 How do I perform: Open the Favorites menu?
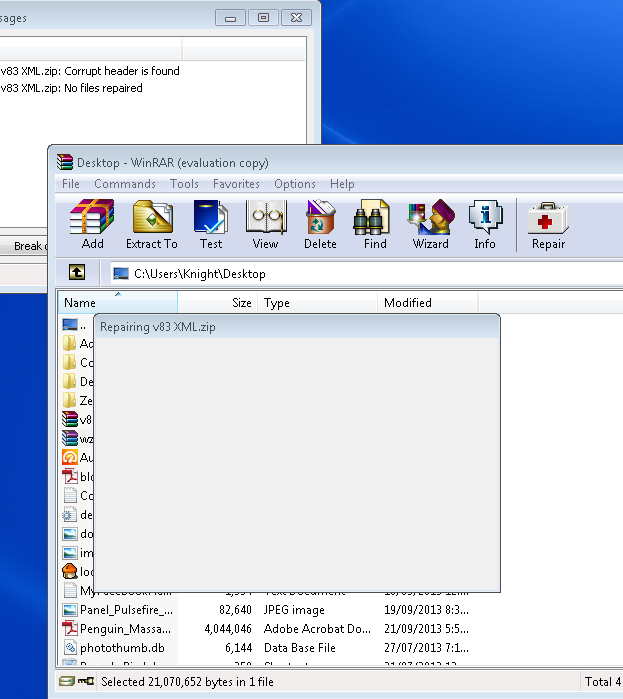point(236,184)
